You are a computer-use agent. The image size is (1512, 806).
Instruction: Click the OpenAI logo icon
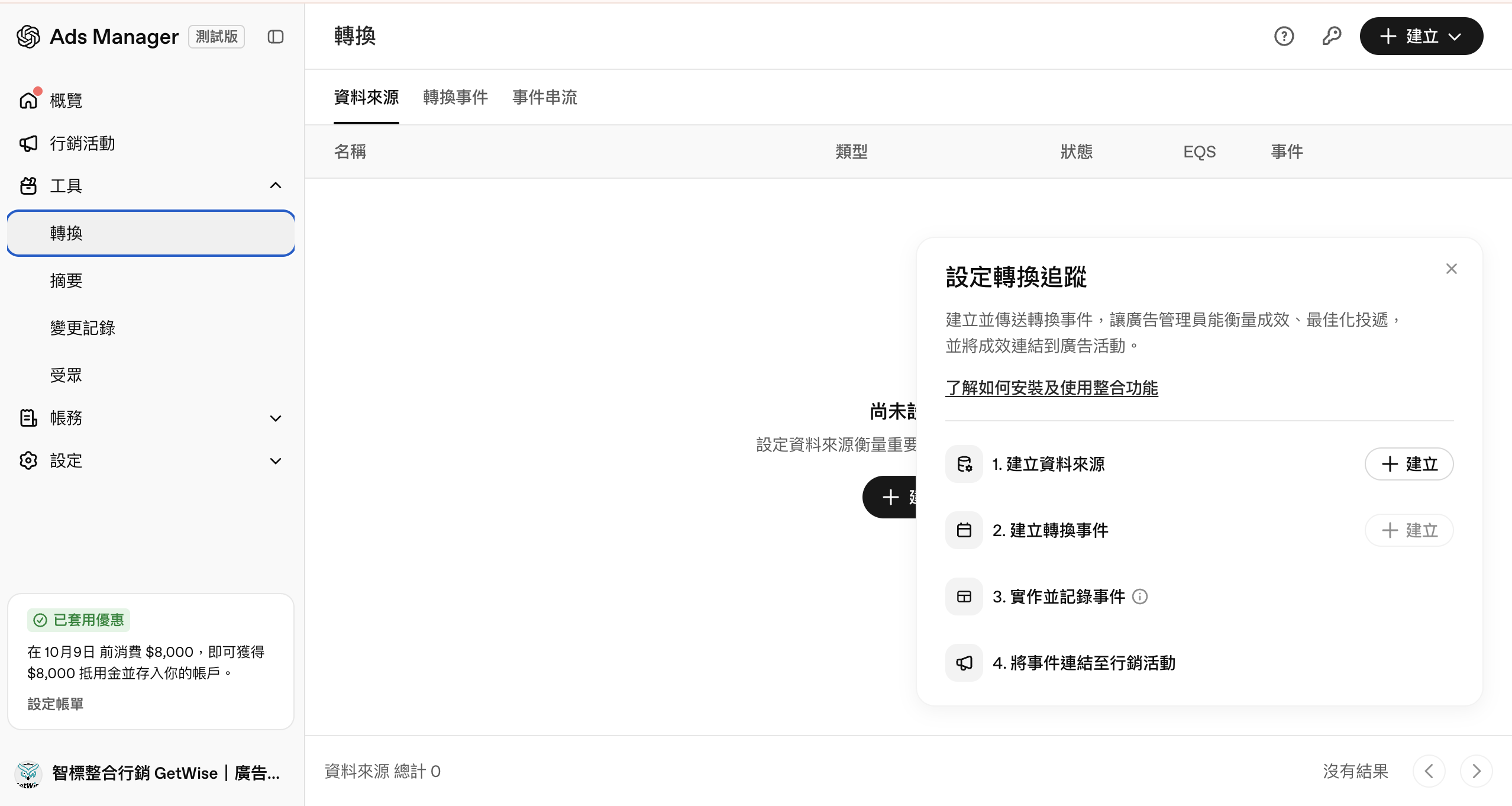coord(28,37)
